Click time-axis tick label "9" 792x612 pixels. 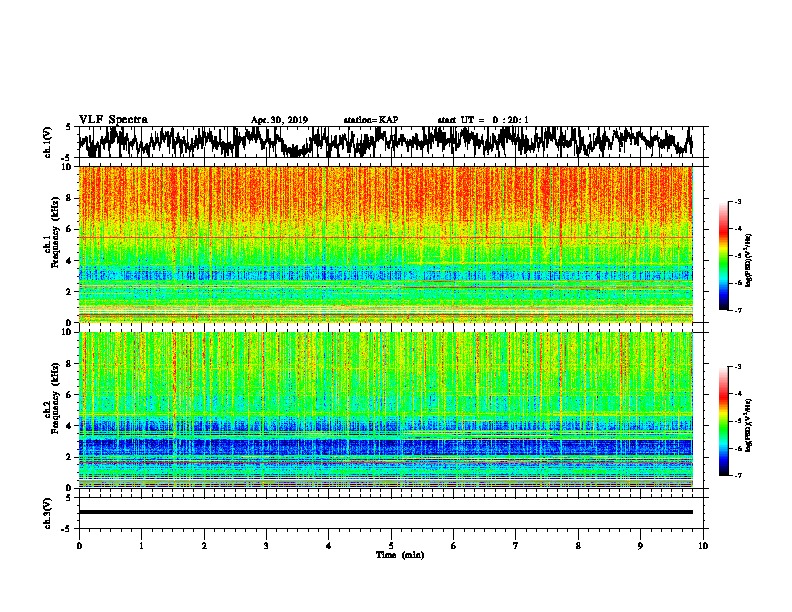pos(640,546)
